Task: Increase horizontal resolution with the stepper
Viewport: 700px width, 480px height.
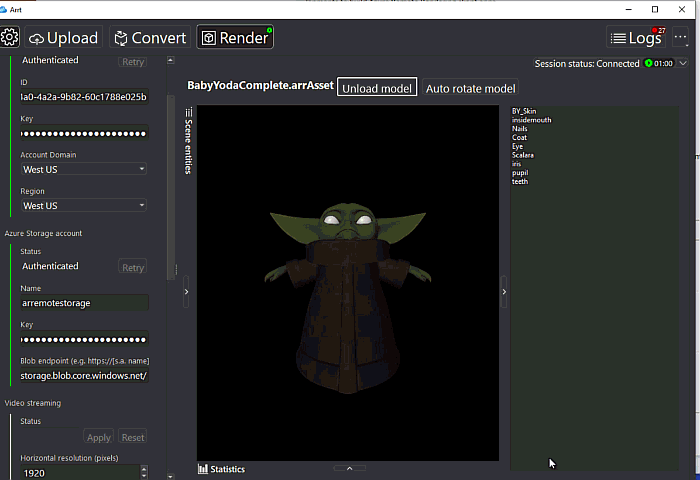Action: tap(144, 469)
